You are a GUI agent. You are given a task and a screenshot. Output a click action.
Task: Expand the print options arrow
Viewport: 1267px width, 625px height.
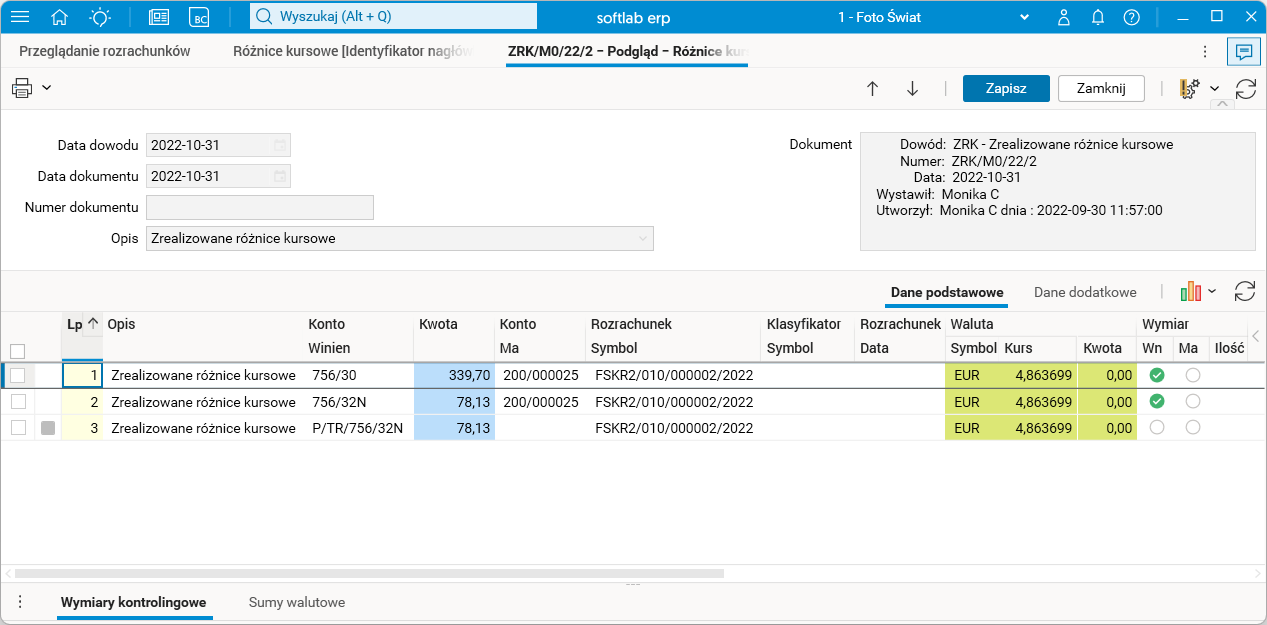pyautogui.click(x=47, y=88)
